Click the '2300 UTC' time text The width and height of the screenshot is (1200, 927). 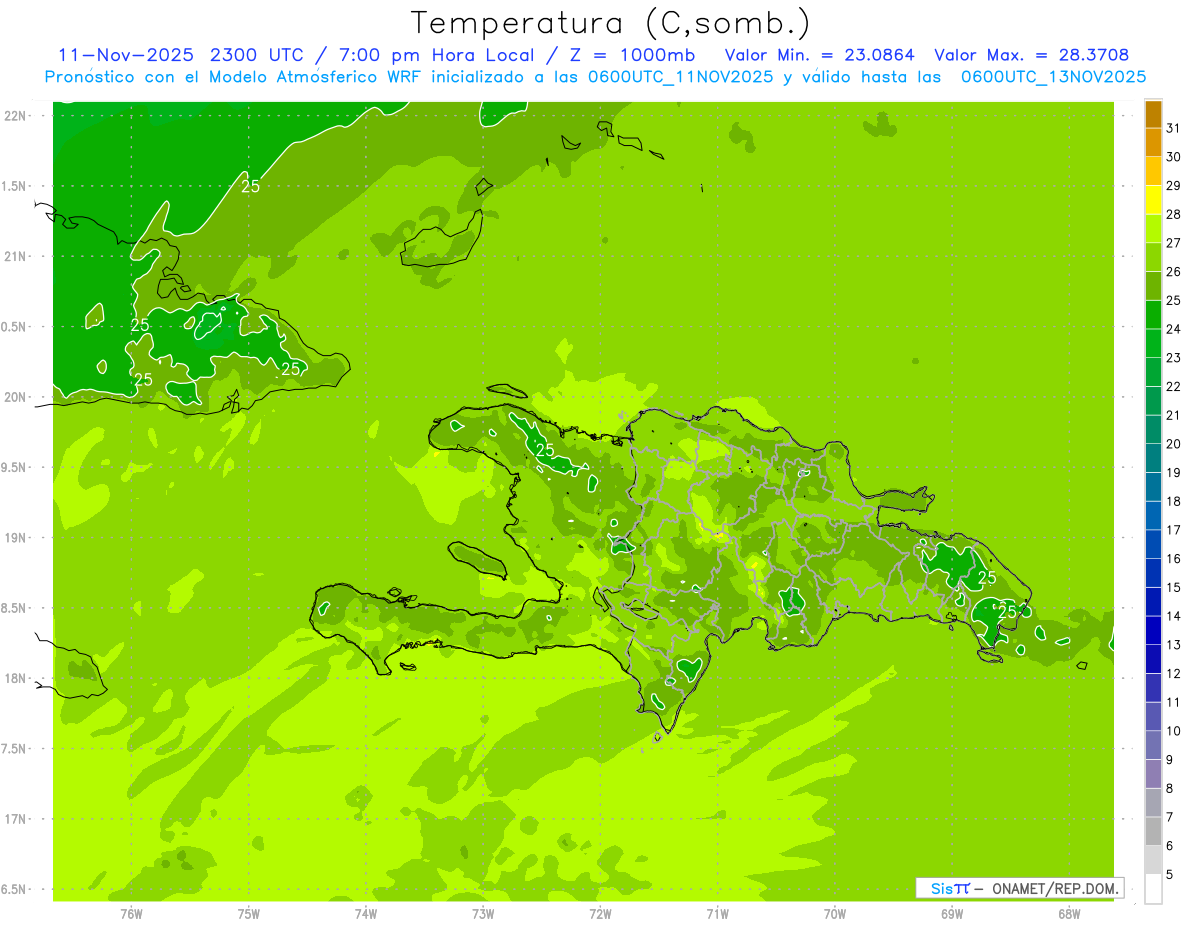pos(256,55)
